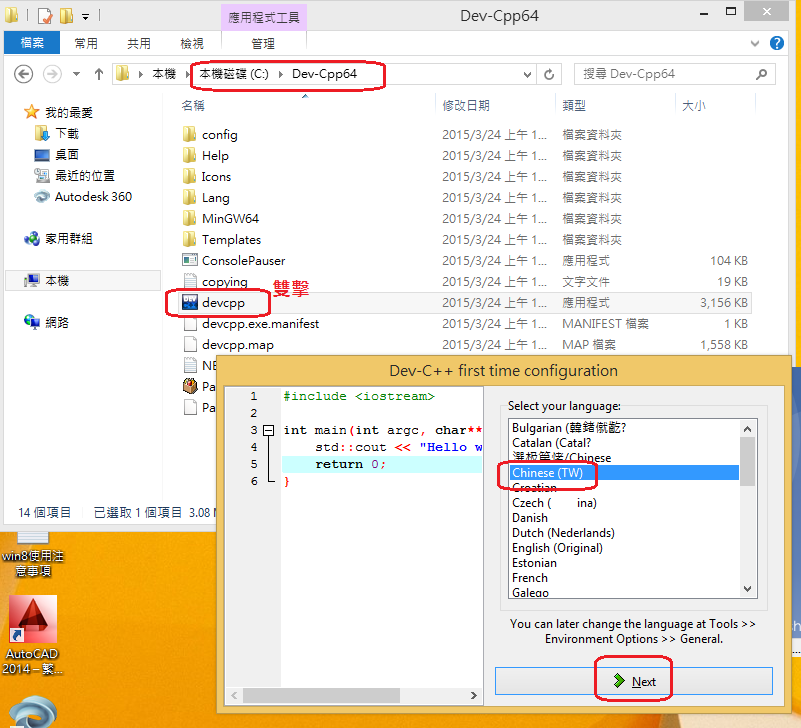Select Catalan in language list

pyautogui.click(x=624, y=442)
